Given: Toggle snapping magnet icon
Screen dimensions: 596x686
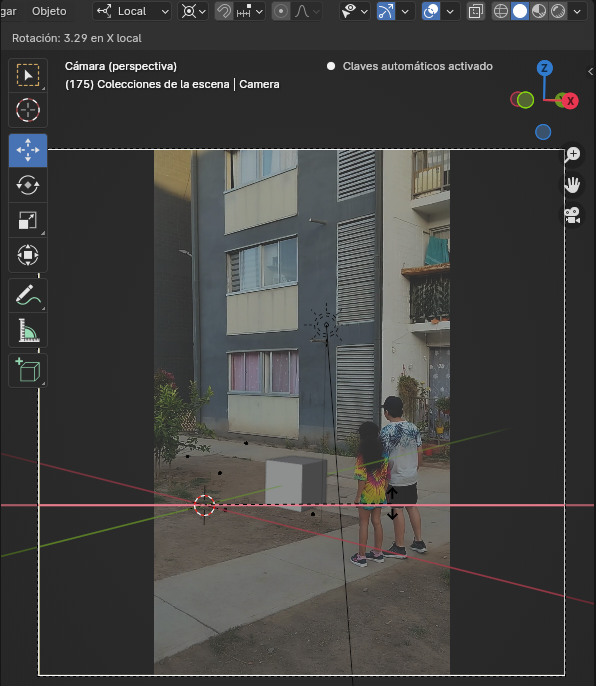Looking at the screenshot, I should coord(224,11).
